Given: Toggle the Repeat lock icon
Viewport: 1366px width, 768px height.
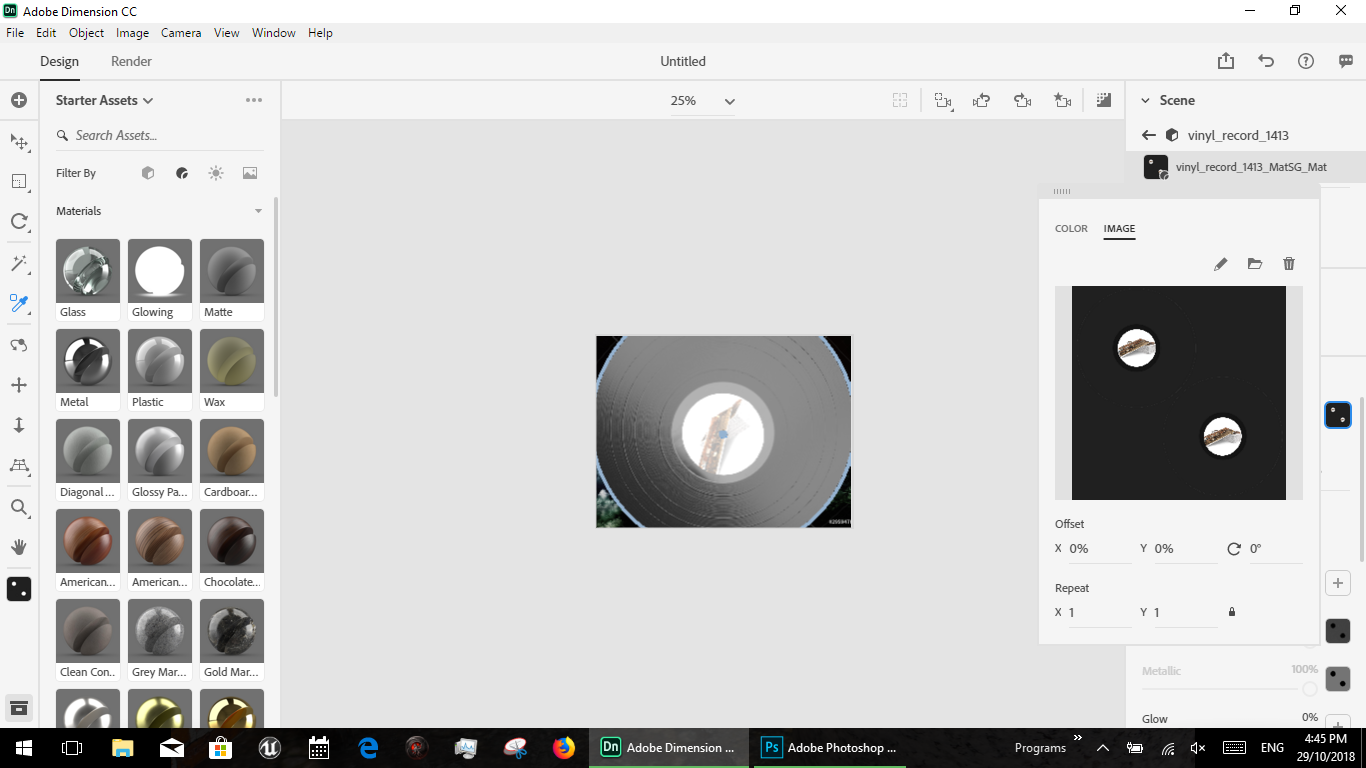Looking at the screenshot, I should coord(1232,612).
